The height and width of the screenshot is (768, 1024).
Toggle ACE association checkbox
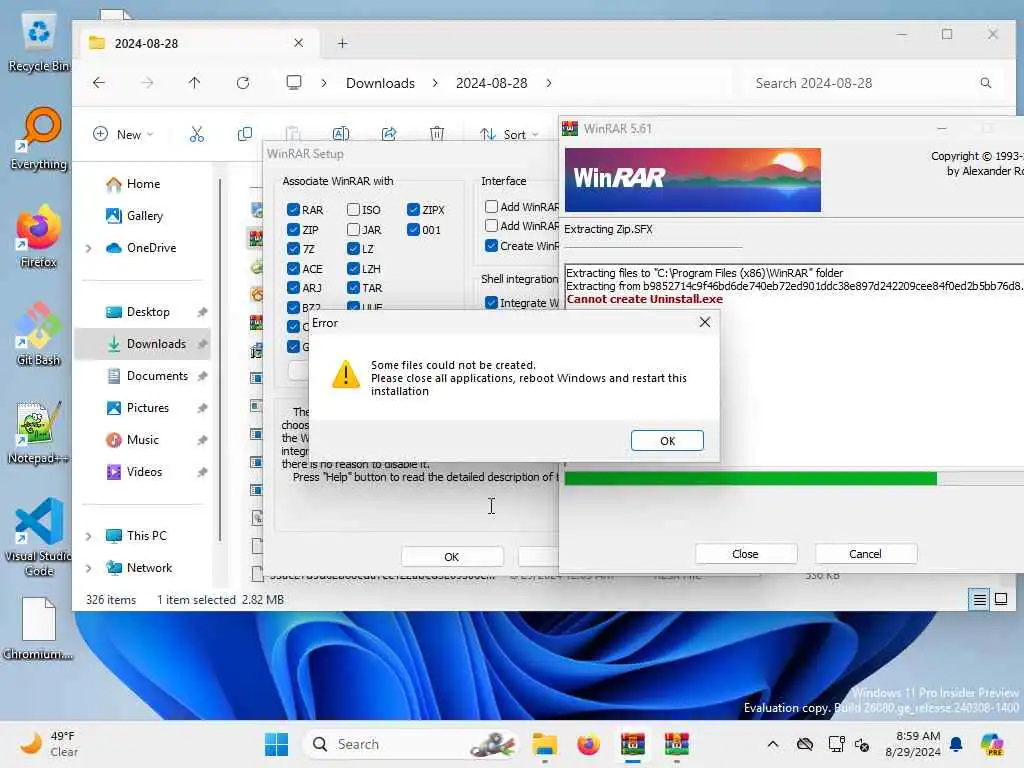[x=293, y=268]
